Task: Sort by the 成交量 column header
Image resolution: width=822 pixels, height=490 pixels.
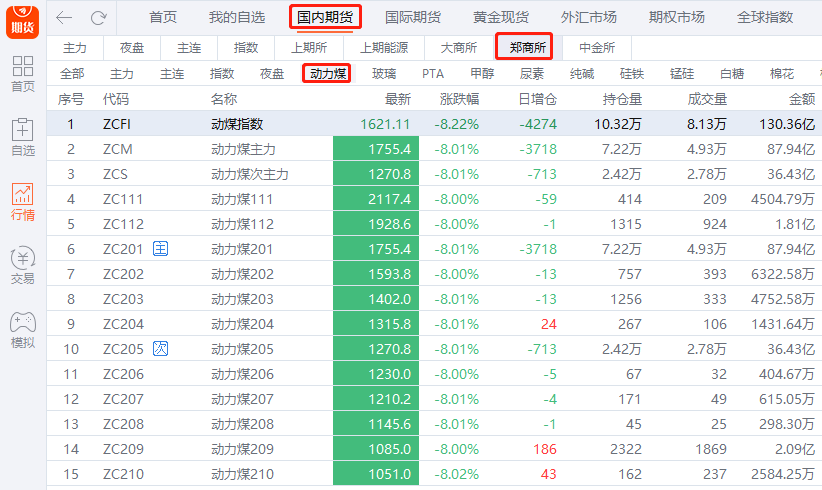Action: 707,99
